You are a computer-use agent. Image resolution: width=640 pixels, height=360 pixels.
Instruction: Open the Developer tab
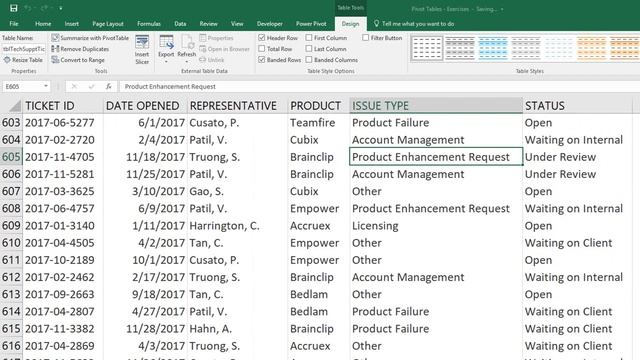tap(269, 24)
